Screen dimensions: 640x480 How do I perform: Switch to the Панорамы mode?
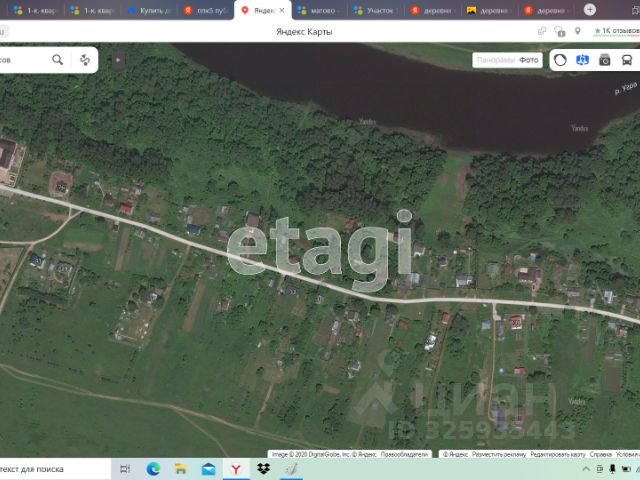(x=496, y=60)
